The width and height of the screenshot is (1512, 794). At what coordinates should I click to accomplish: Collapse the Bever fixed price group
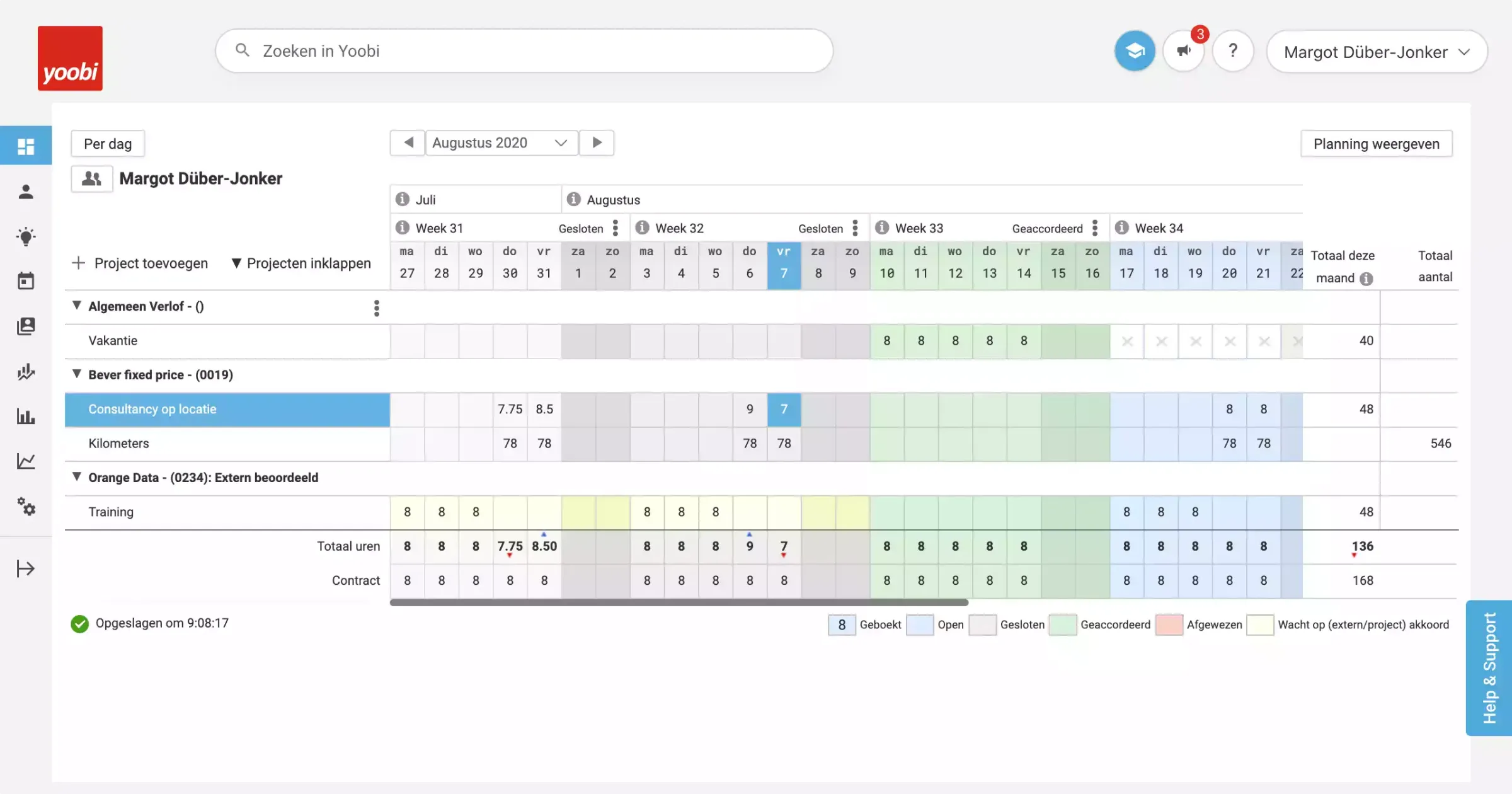(x=77, y=374)
